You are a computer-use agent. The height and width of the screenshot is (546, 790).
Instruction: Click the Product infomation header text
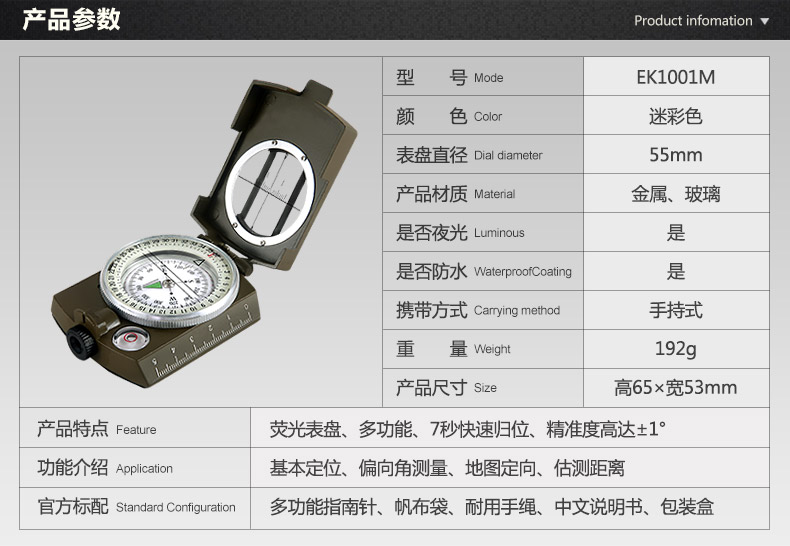coord(693,21)
